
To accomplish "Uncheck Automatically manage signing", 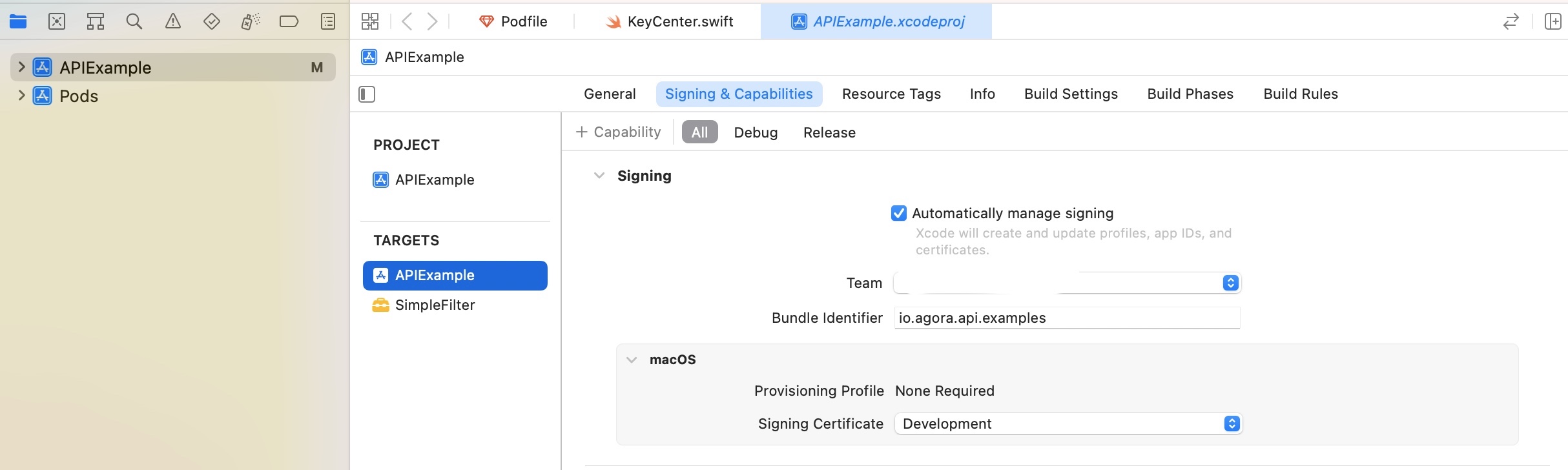I will pos(898,213).
